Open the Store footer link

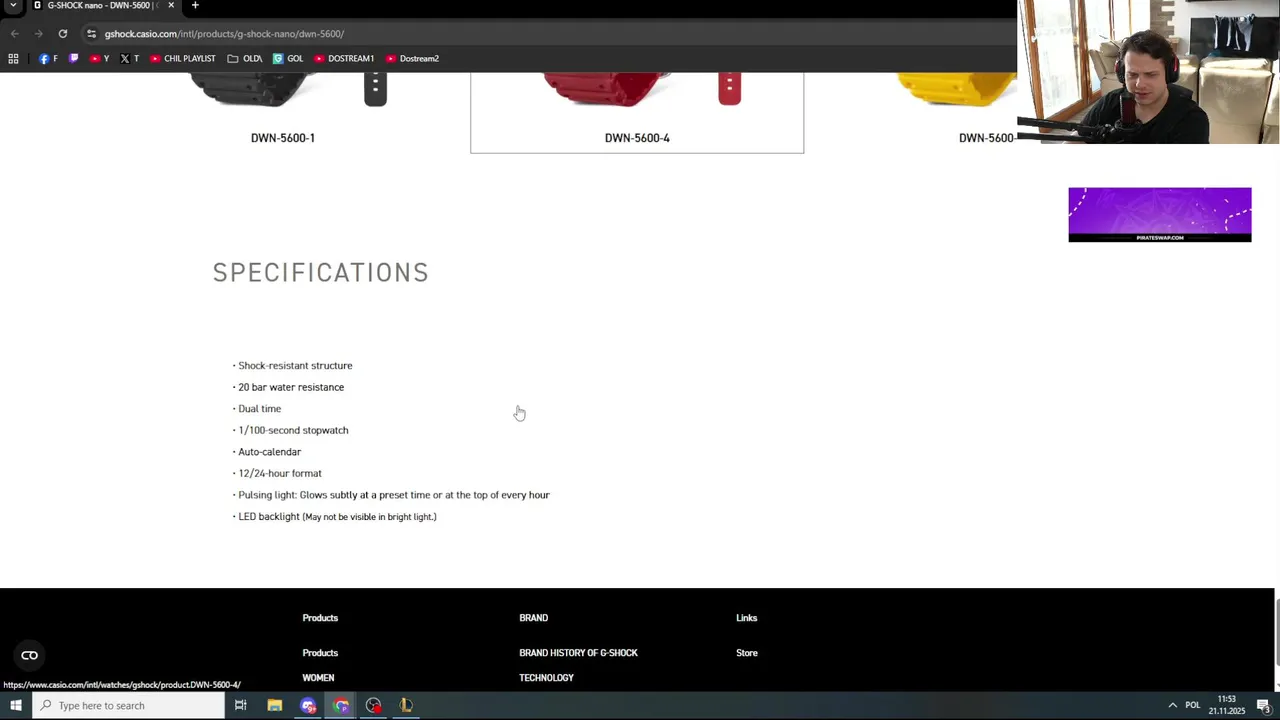point(746,653)
